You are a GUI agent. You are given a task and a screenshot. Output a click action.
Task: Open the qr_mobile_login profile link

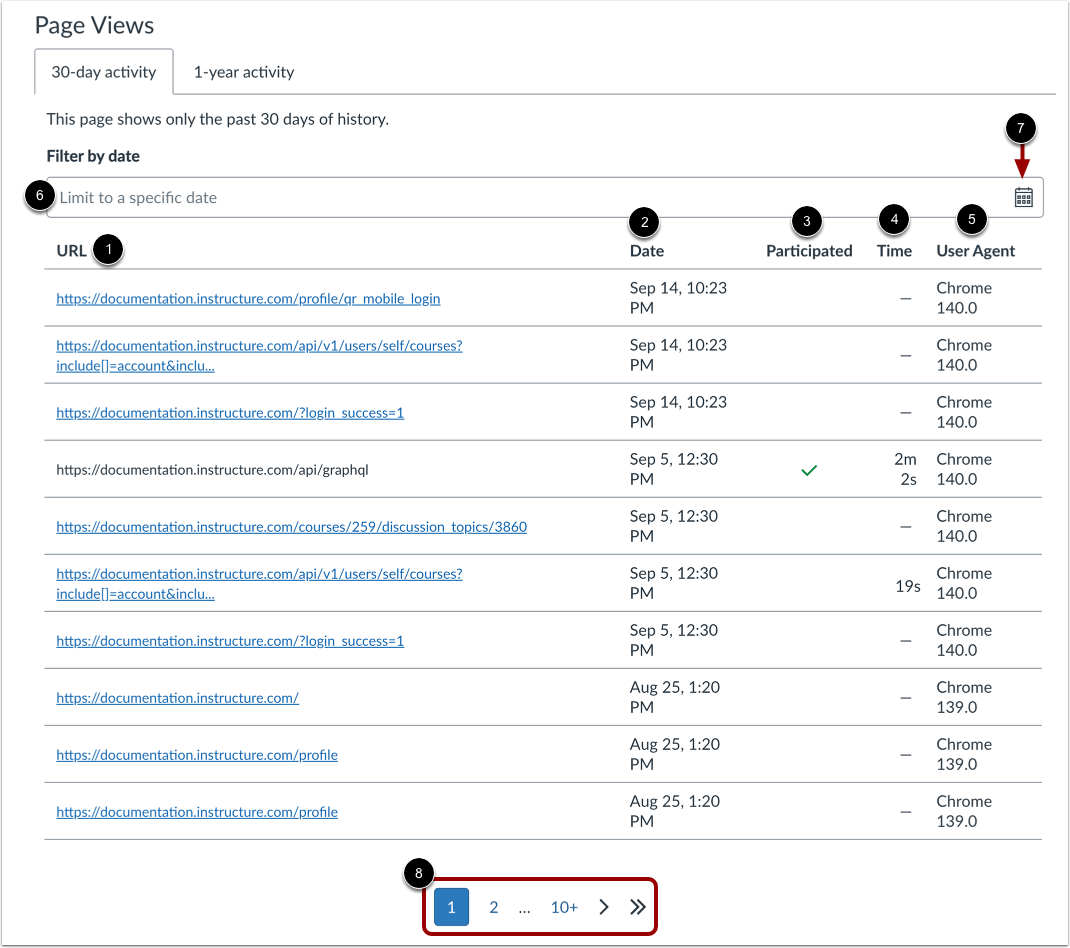[248, 298]
